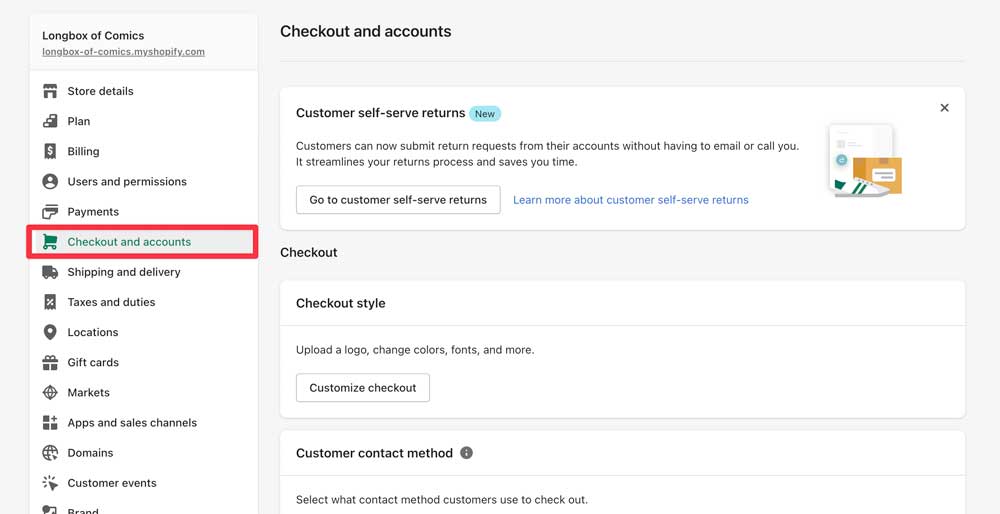
Task: Go to Domains settings
Action: (90, 453)
